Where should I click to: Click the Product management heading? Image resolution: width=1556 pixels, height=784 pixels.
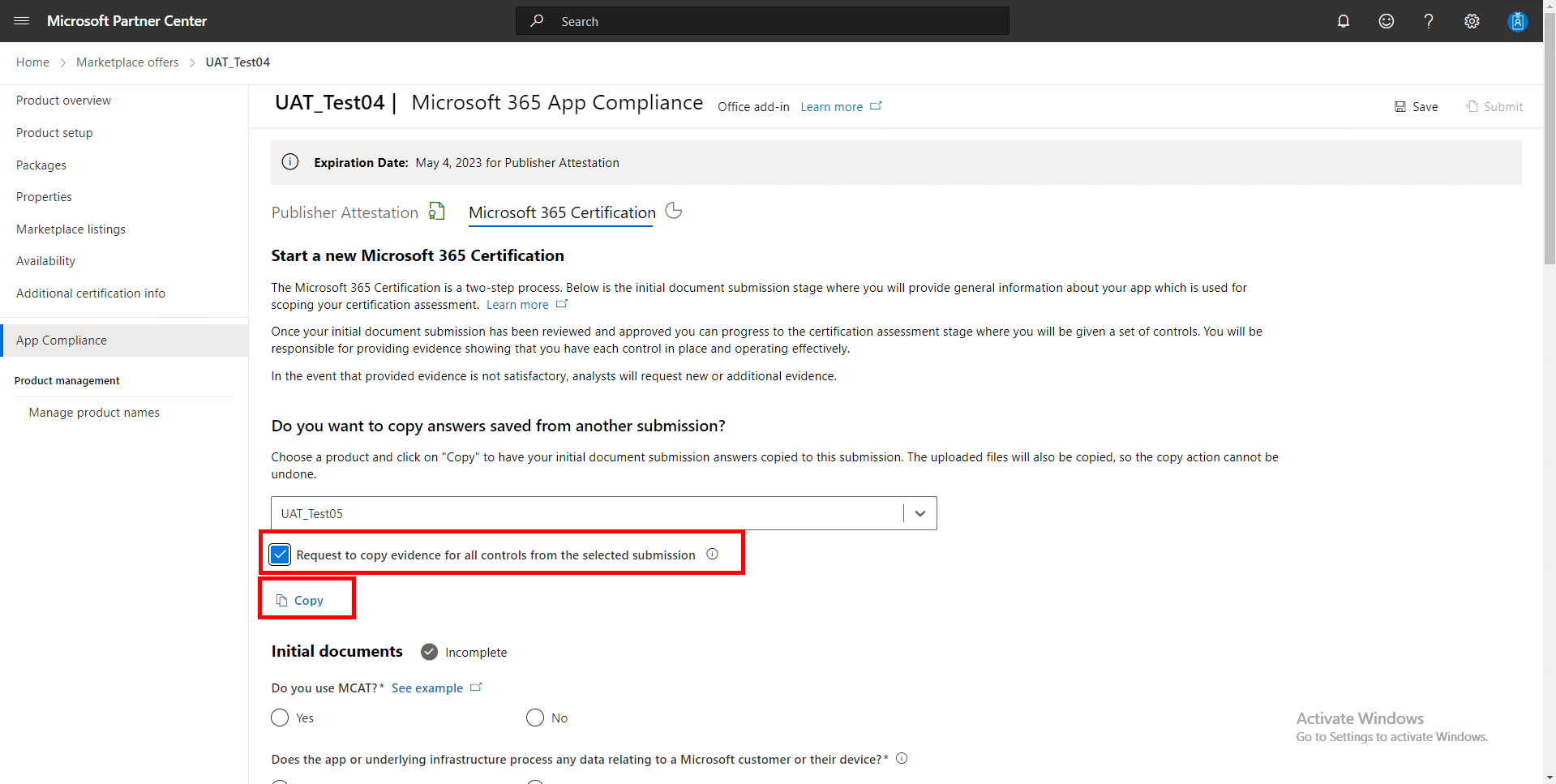[x=67, y=380]
